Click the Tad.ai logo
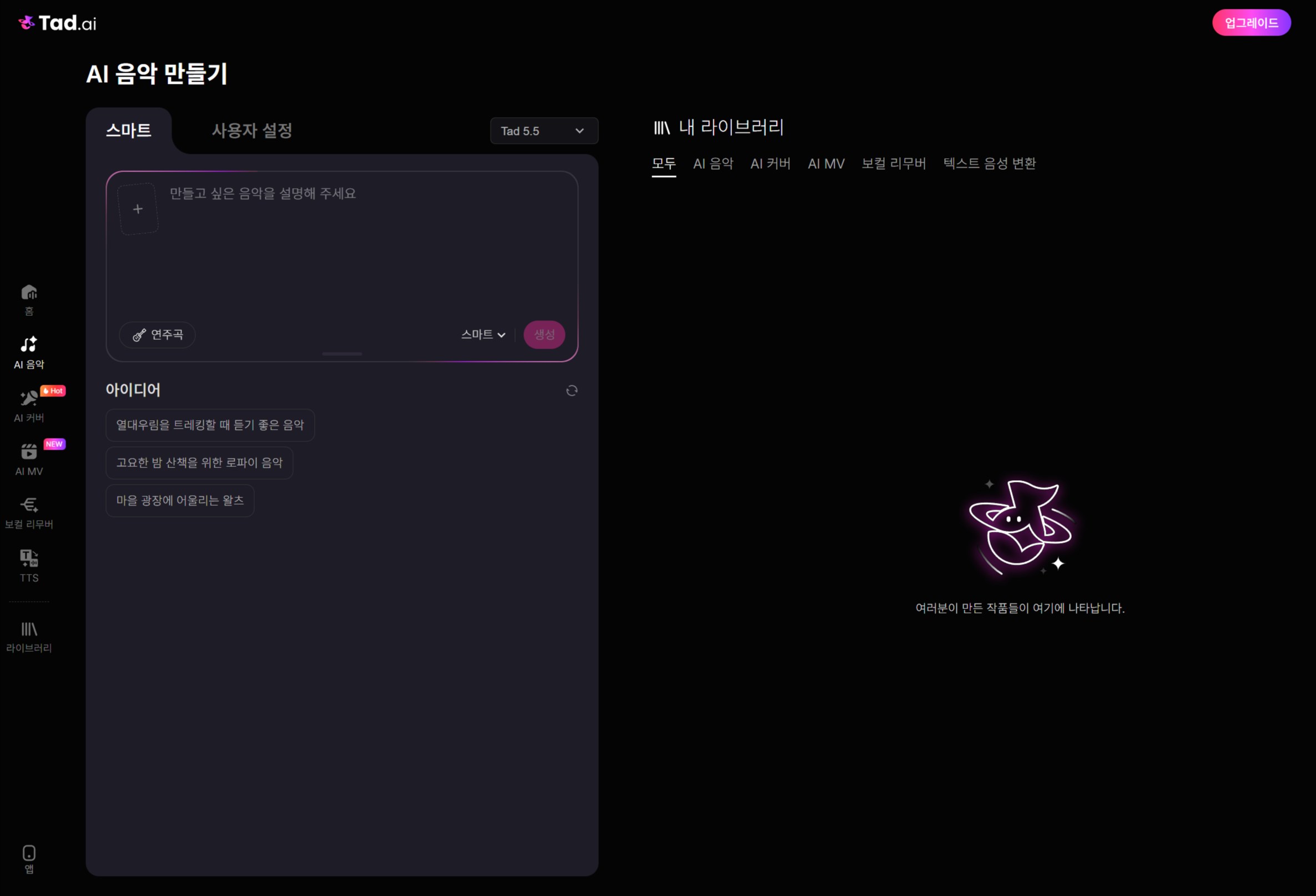The image size is (1316, 896). (57, 23)
